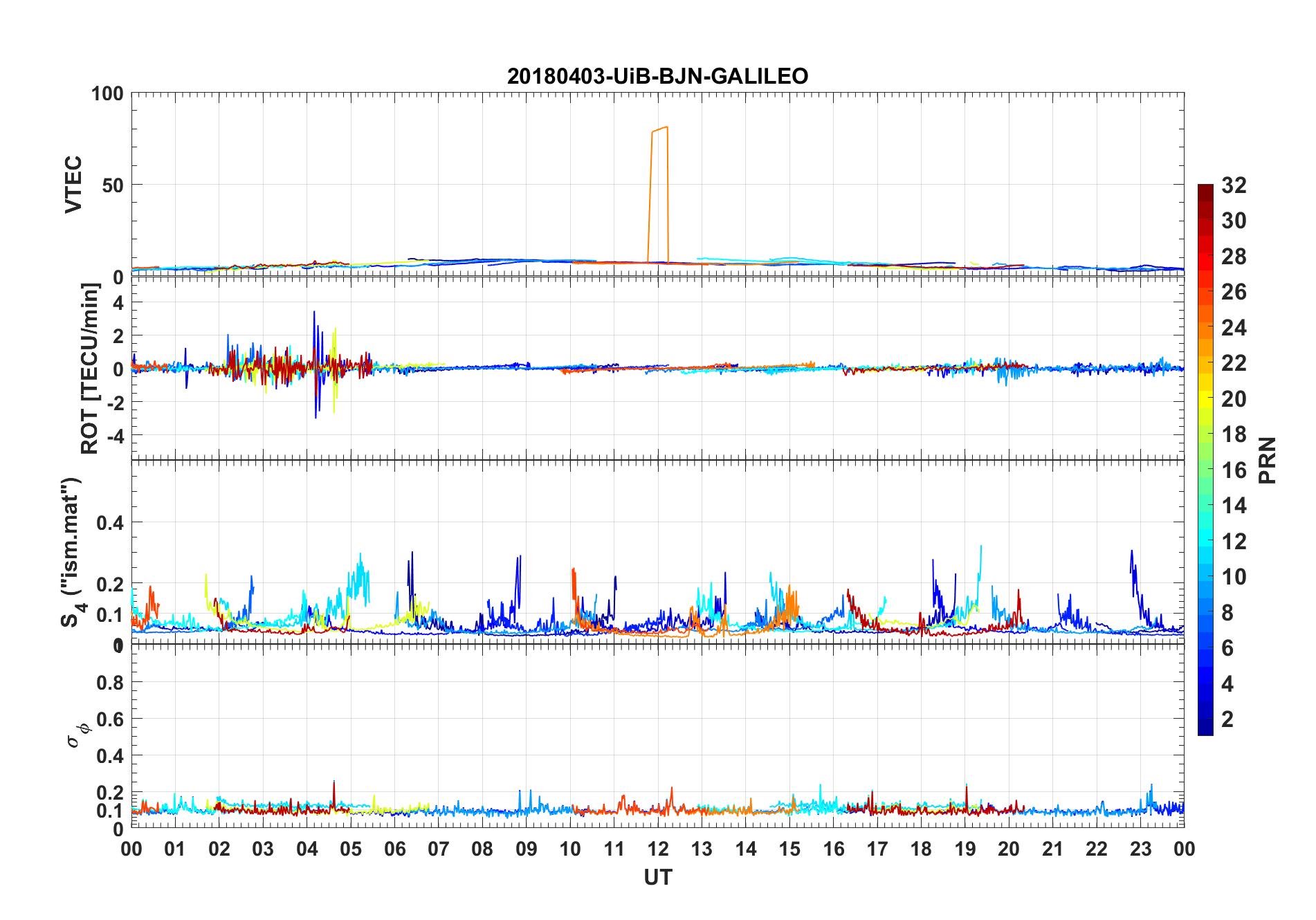Select UT axis tick "07"
The height and width of the screenshot is (920, 1316).
(439, 849)
